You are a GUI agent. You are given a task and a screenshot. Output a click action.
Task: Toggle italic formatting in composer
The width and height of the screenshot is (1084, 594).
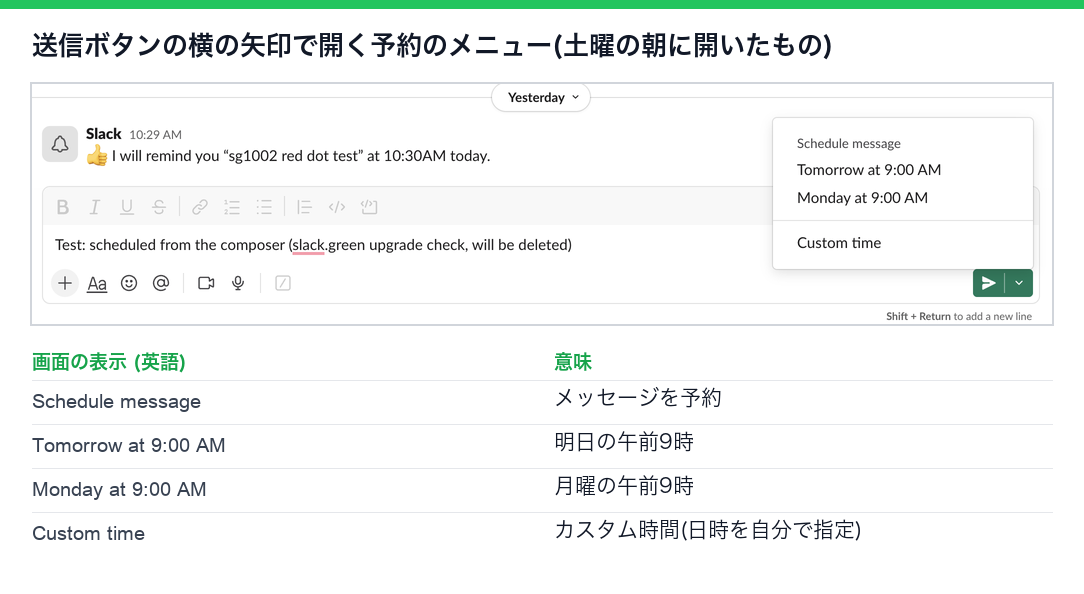click(95, 207)
